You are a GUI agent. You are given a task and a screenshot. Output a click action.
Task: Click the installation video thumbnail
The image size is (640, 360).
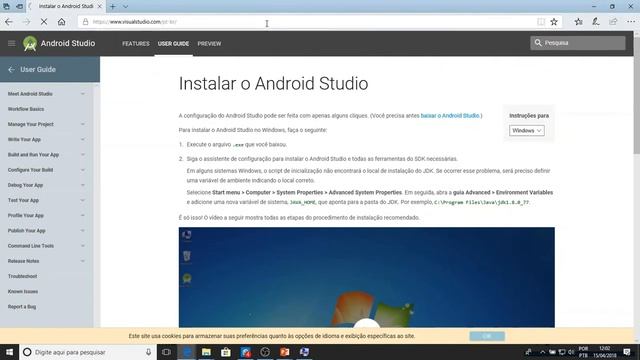click(367, 277)
